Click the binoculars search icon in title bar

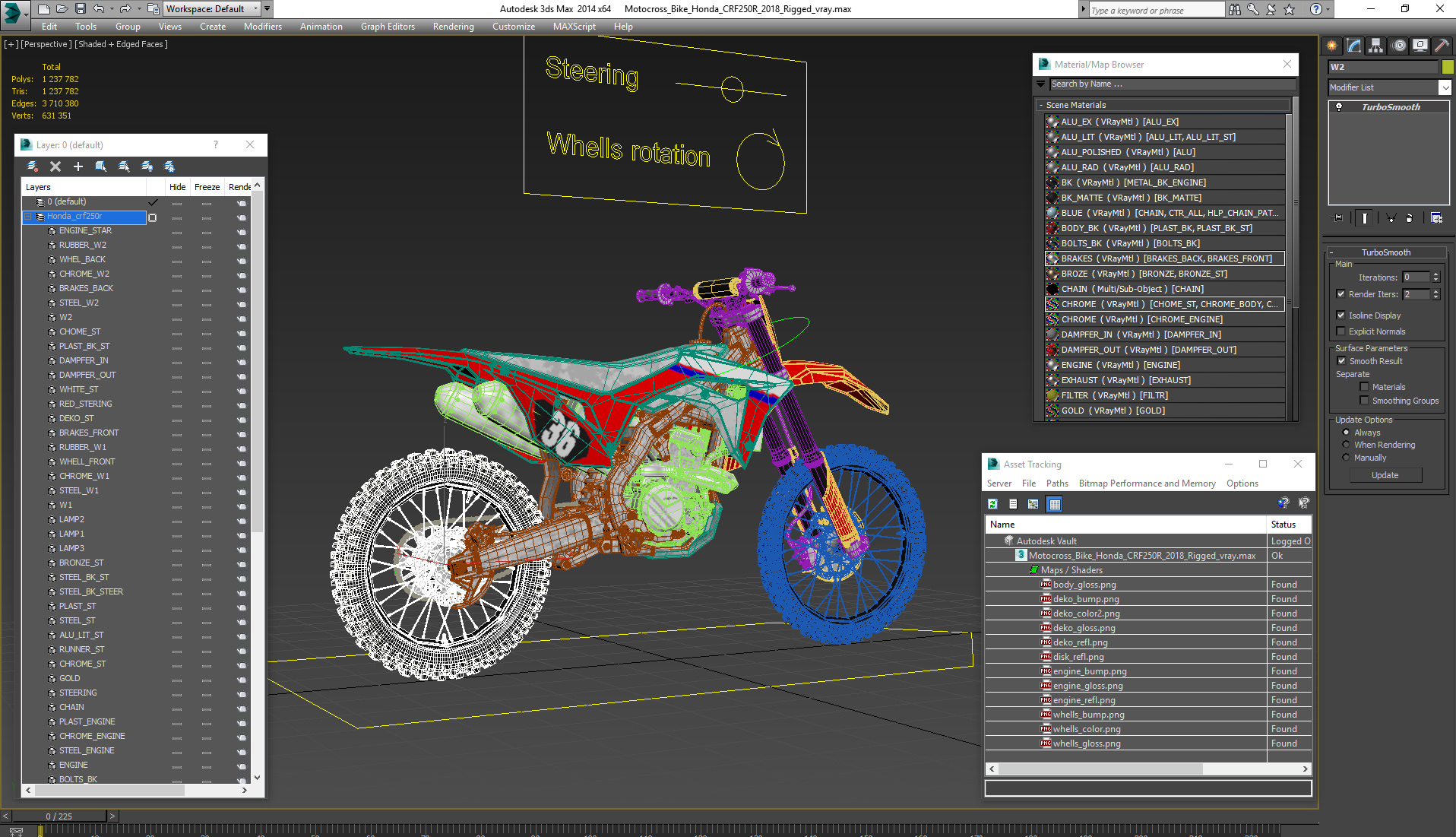(1235, 9)
